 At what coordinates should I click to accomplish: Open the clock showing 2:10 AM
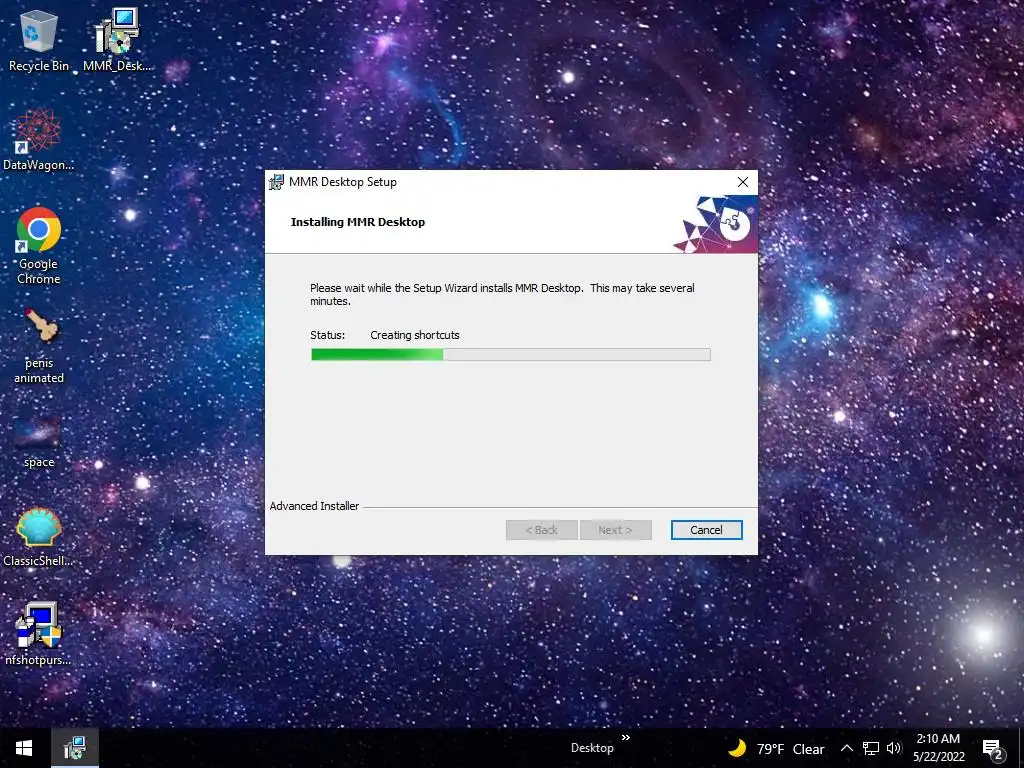click(938, 748)
